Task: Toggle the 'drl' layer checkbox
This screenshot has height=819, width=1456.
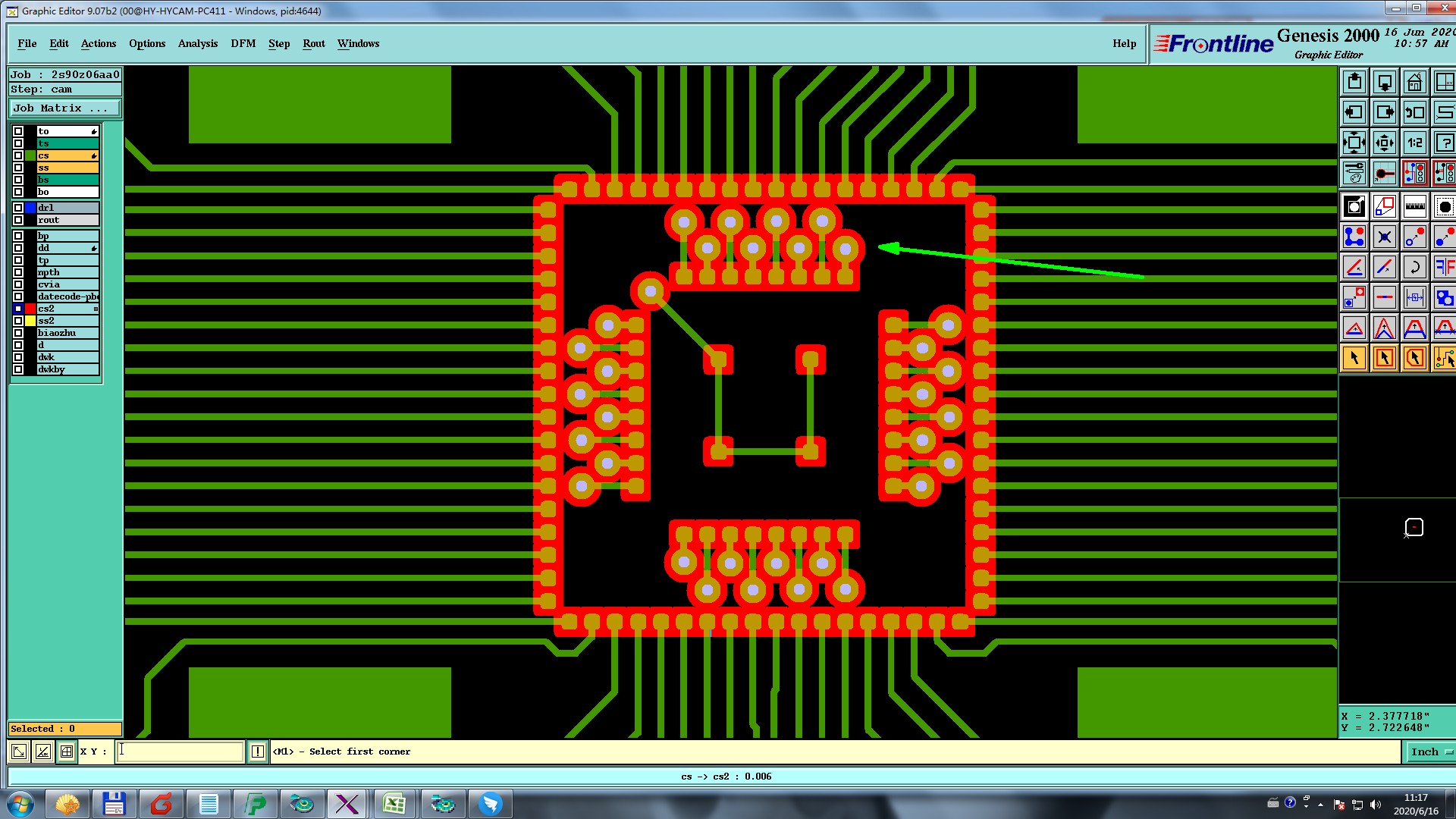Action: (x=18, y=208)
